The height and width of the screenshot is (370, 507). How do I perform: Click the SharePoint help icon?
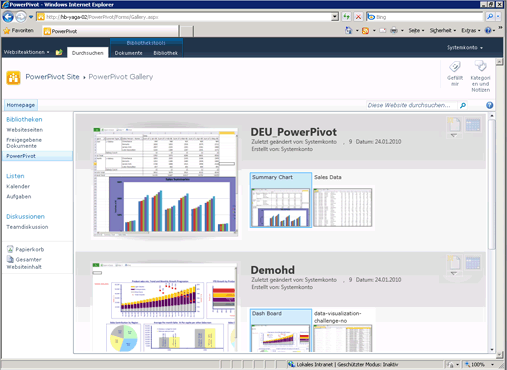pyautogui.click(x=489, y=105)
